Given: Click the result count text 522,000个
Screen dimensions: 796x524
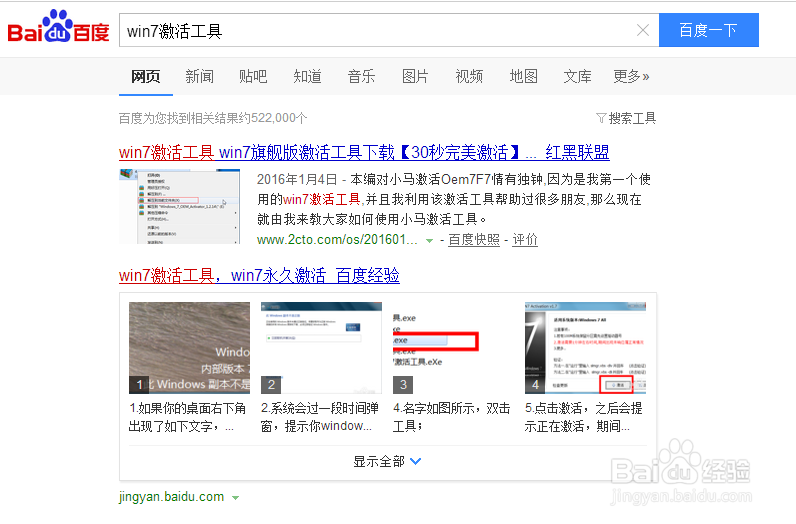Looking at the screenshot, I should [x=279, y=118].
